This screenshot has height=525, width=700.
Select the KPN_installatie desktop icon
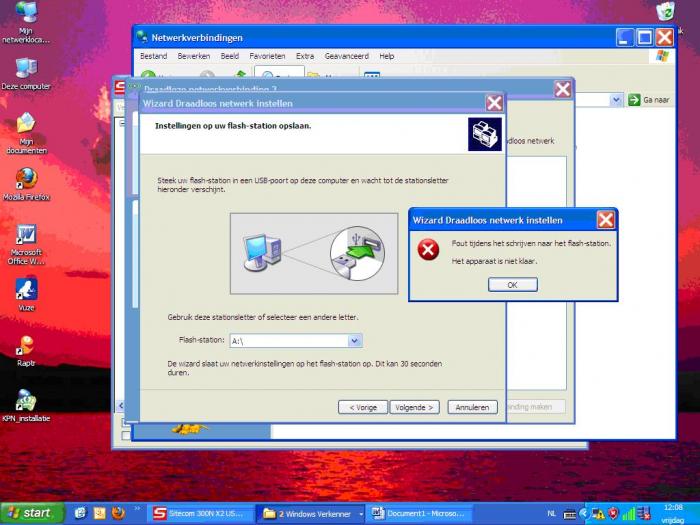point(26,405)
